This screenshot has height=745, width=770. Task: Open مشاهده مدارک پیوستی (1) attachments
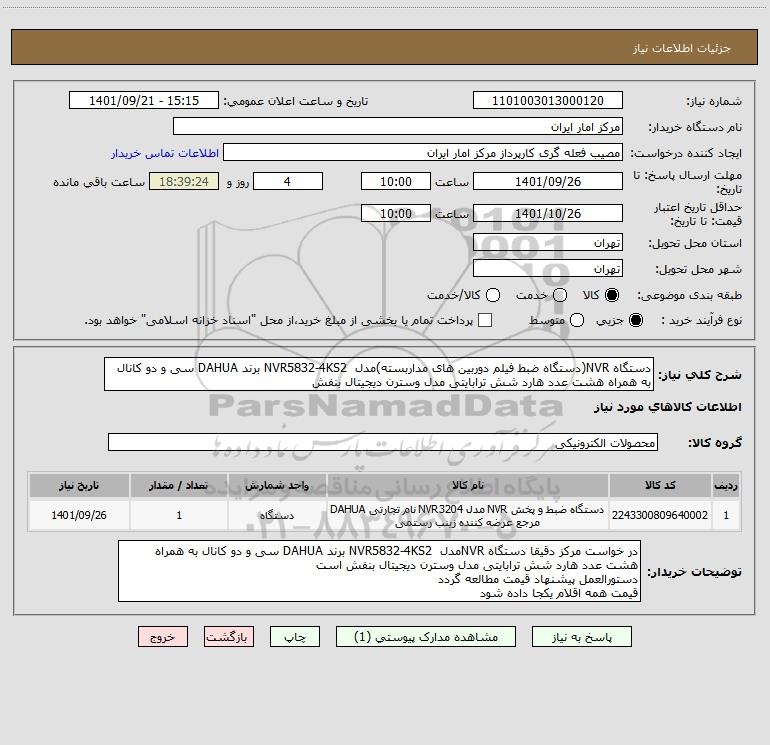[426, 637]
